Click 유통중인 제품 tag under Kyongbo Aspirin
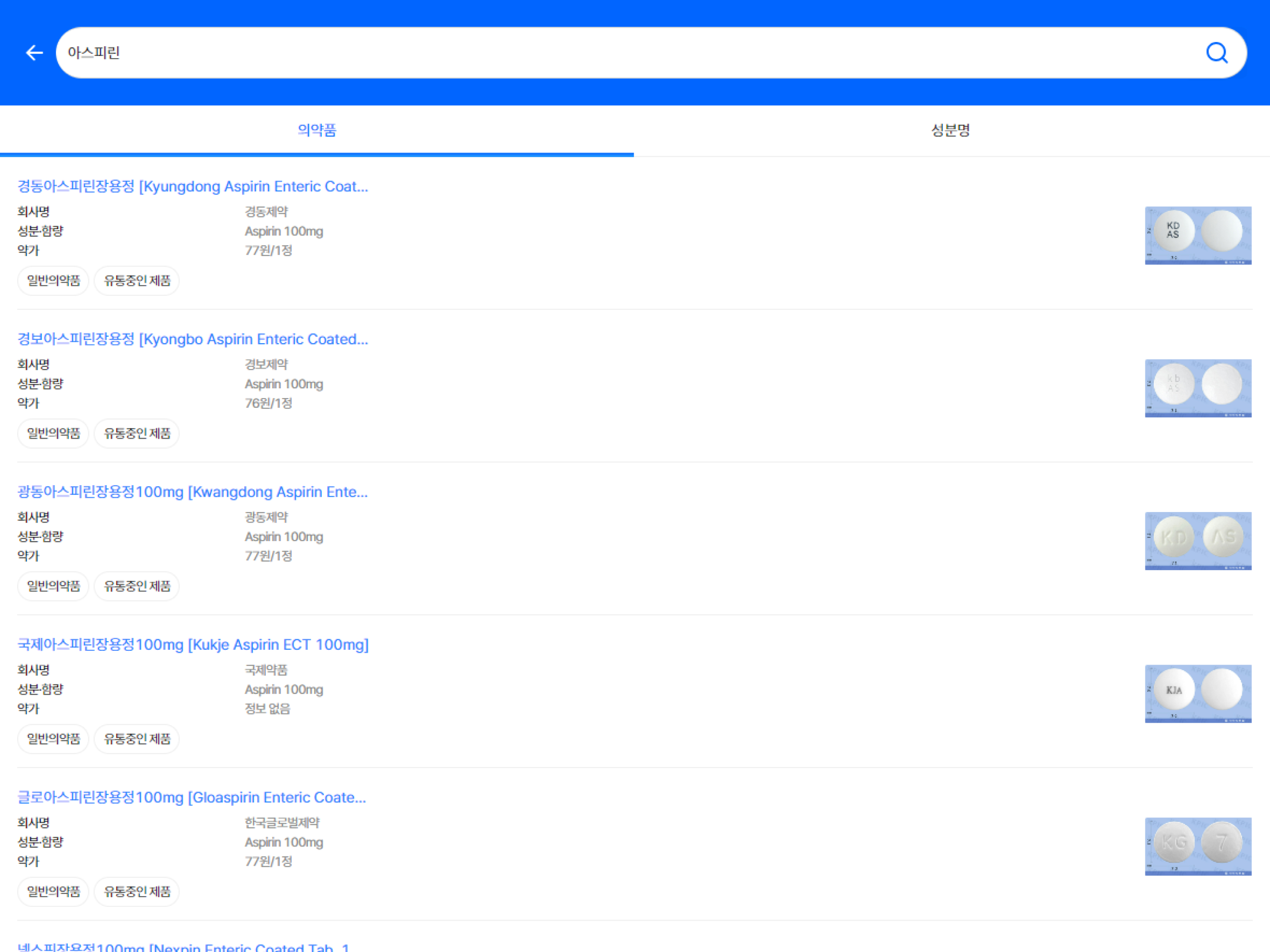1270x952 pixels. (x=137, y=433)
